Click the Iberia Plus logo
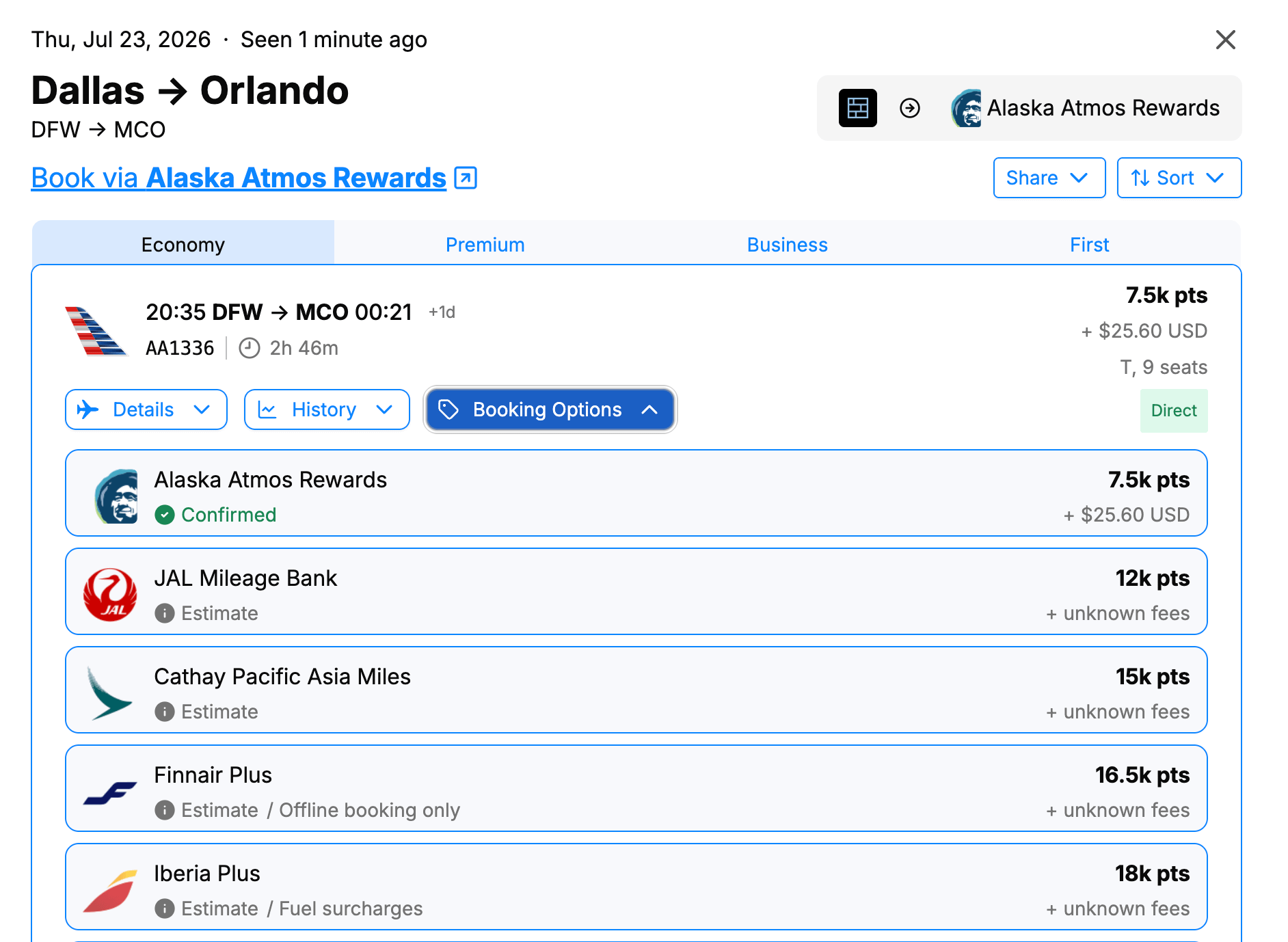Screen dimensions: 1288x942 [x=109, y=891]
